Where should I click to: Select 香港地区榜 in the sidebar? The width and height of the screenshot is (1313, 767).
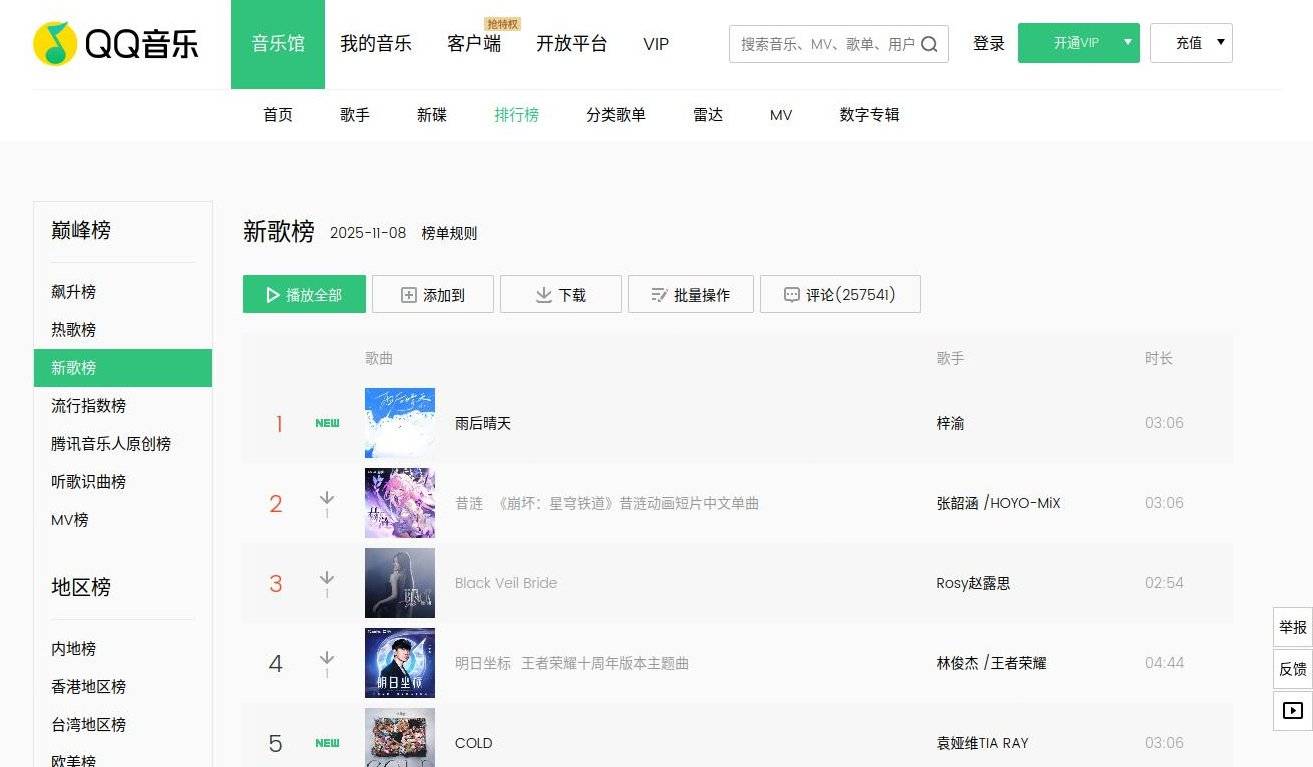pyautogui.click(x=88, y=687)
